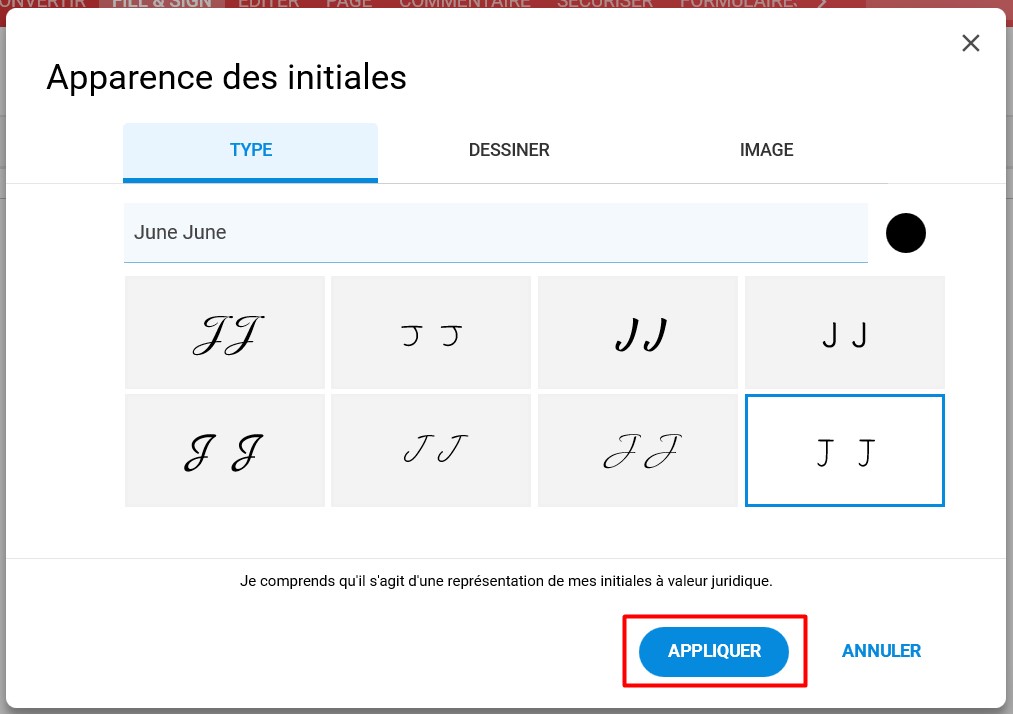Focus the June June name field
The width and height of the screenshot is (1013, 714).
coord(496,233)
